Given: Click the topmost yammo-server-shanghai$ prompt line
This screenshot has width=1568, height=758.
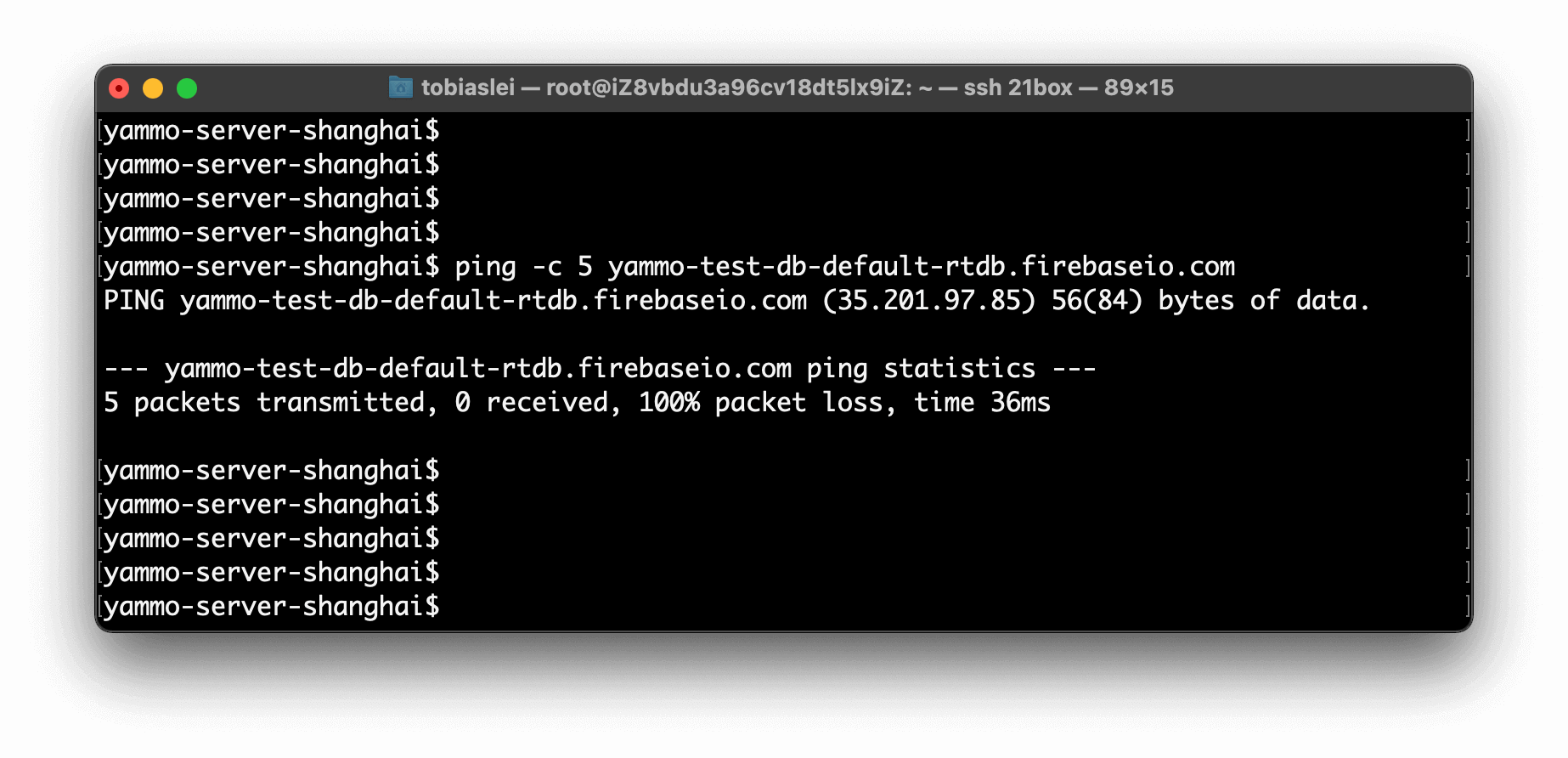Looking at the screenshot, I should 272,131.
